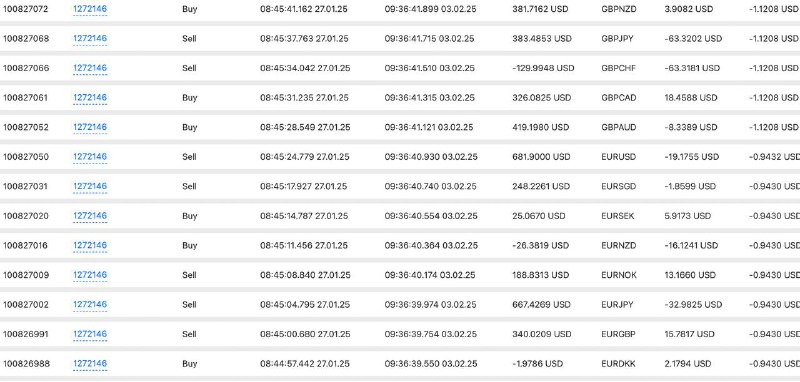Open account link 1272146 for order 100827009
800x382 pixels.
[x=90, y=275]
